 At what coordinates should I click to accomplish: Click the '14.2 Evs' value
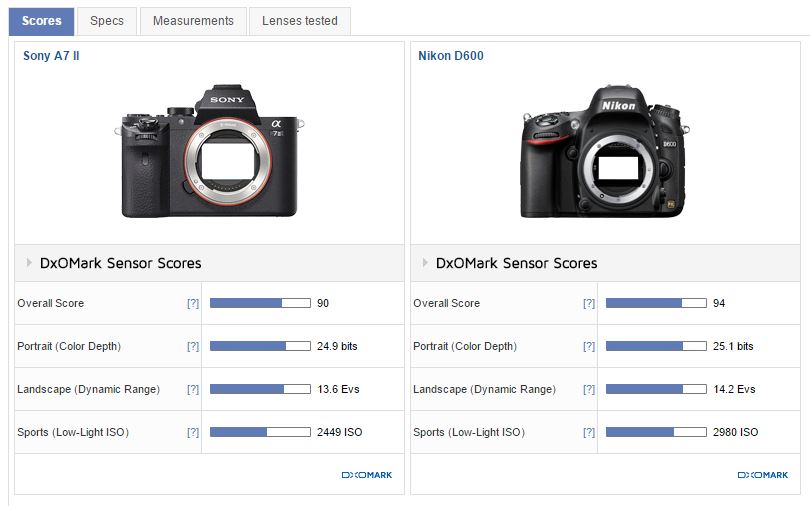pyautogui.click(x=734, y=389)
